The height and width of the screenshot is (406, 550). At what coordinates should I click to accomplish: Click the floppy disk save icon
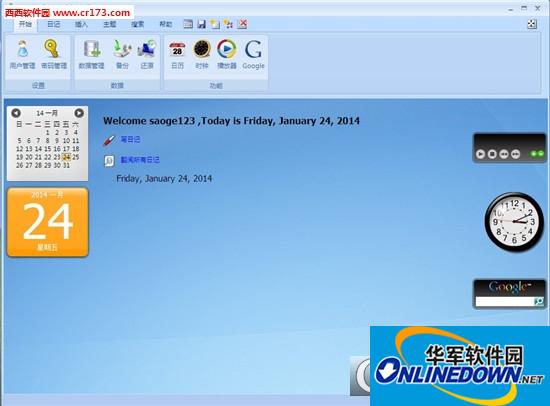201,24
